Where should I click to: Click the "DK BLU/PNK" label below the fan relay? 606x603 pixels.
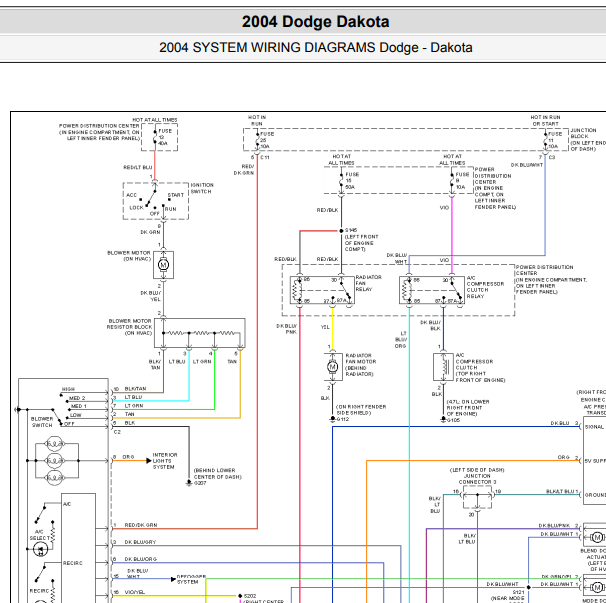pos(286,329)
